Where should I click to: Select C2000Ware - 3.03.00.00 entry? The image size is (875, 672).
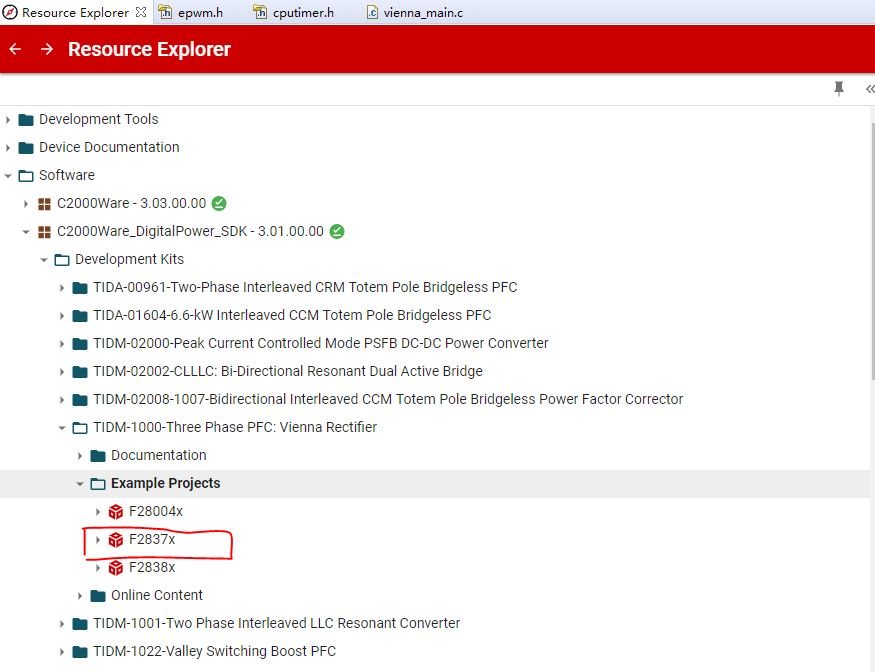pos(132,203)
